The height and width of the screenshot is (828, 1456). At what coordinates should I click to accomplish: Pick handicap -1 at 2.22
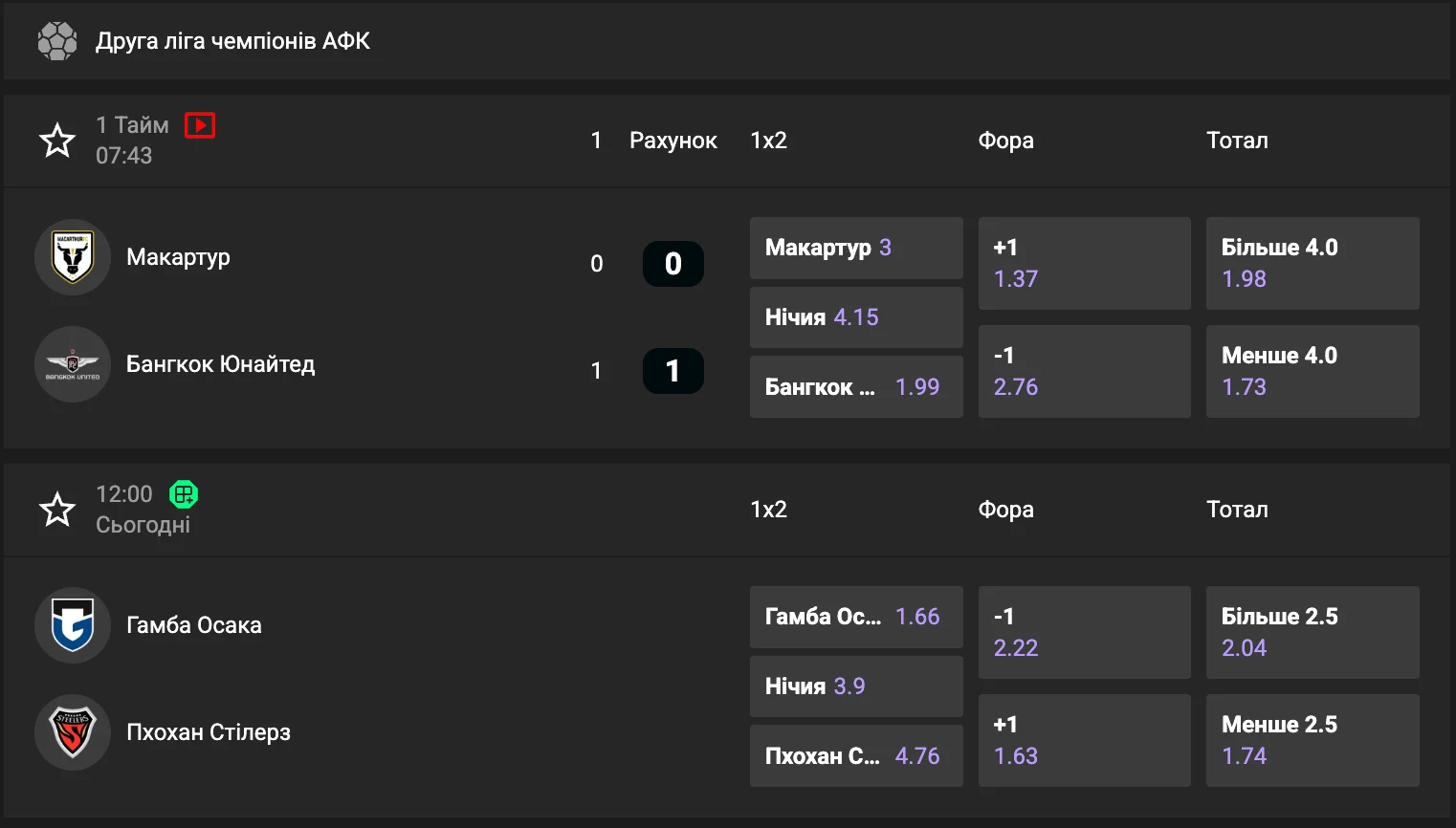[x=1084, y=632]
